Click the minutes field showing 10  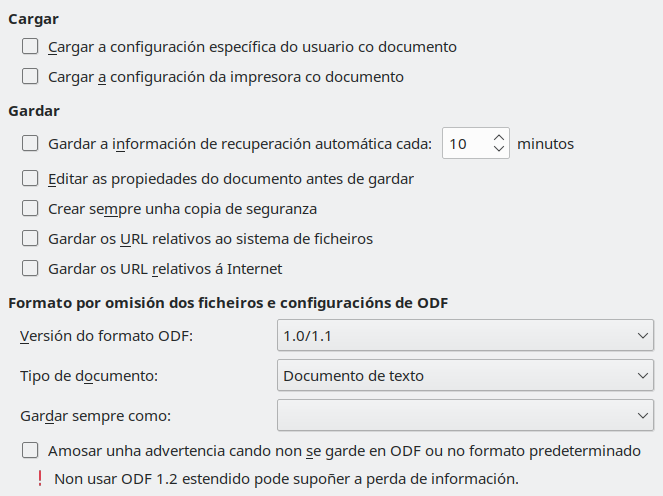[x=464, y=143]
